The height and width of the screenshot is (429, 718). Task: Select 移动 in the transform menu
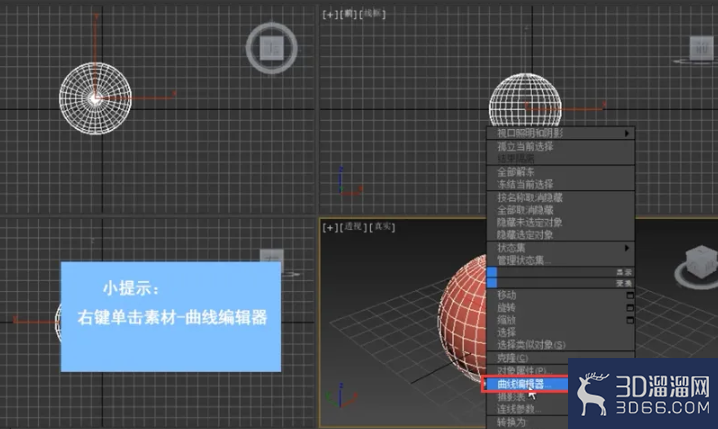tap(506, 295)
